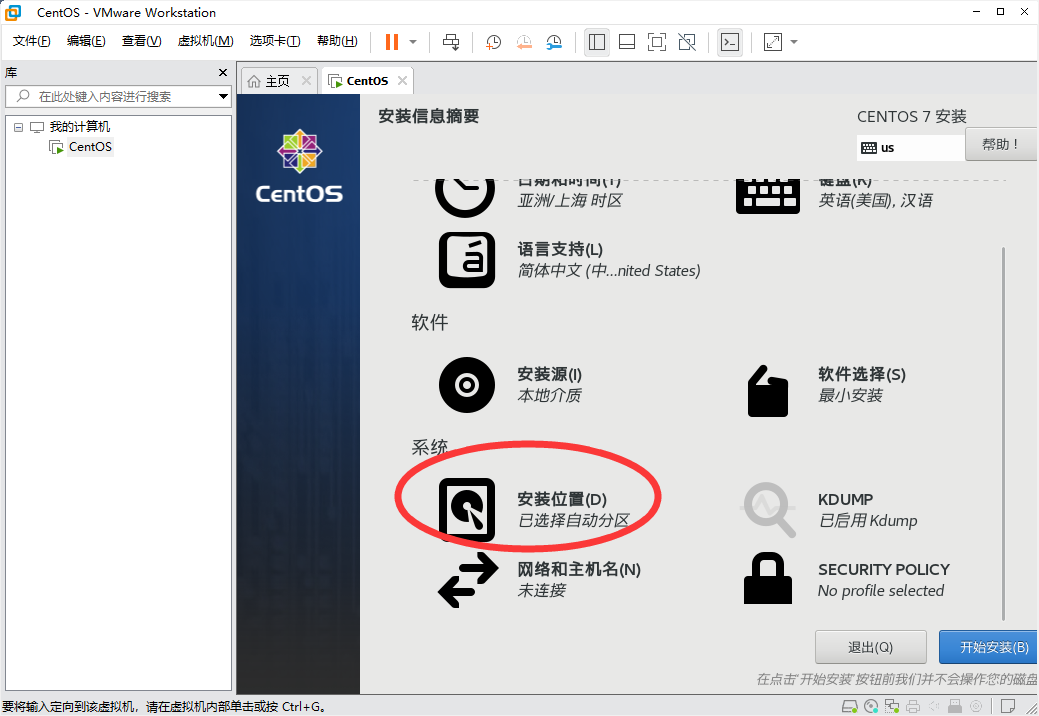
Task: Open the KDUMP settings label
Action: click(x=845, y=499)
